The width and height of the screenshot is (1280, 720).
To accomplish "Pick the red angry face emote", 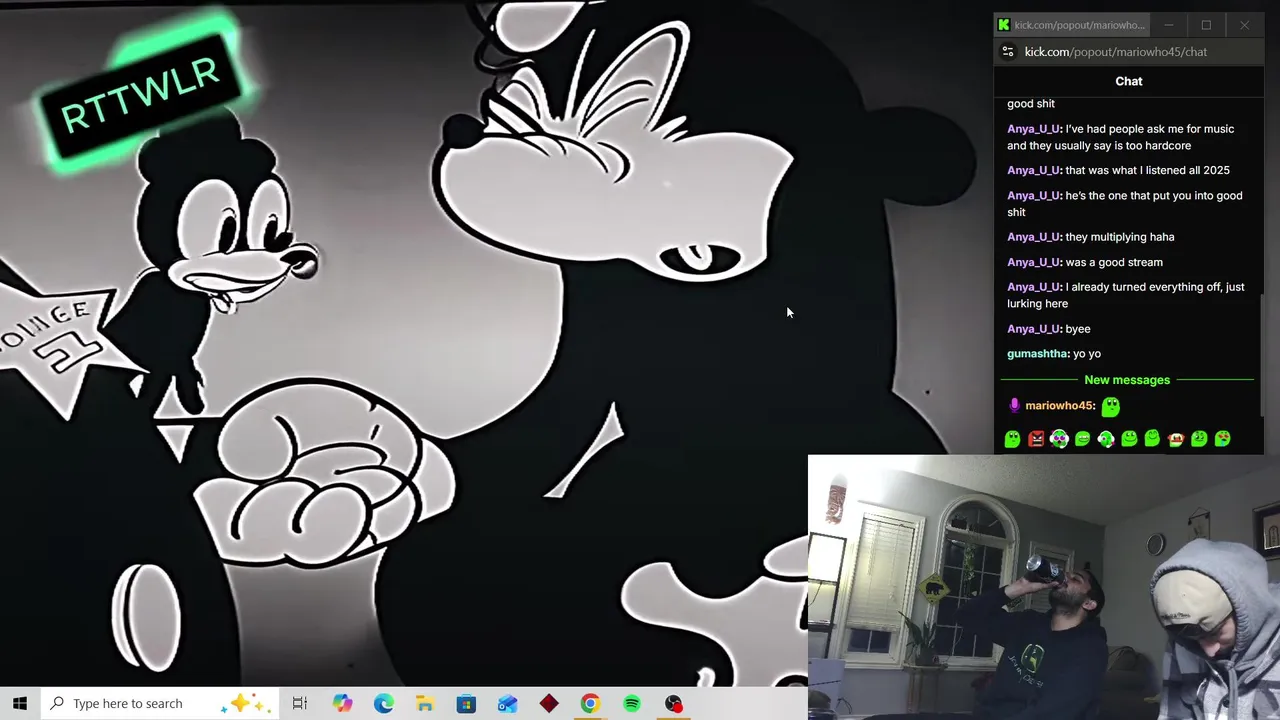I will click(x=1036, y=439).
